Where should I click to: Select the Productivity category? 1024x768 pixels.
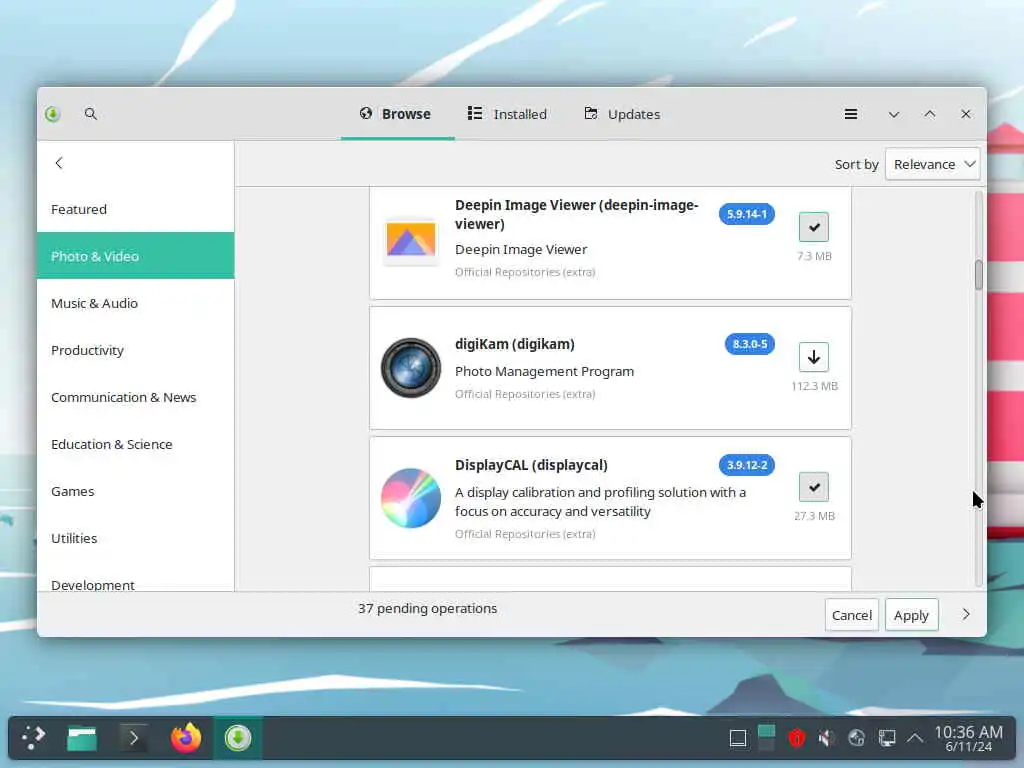coord(135,350)
